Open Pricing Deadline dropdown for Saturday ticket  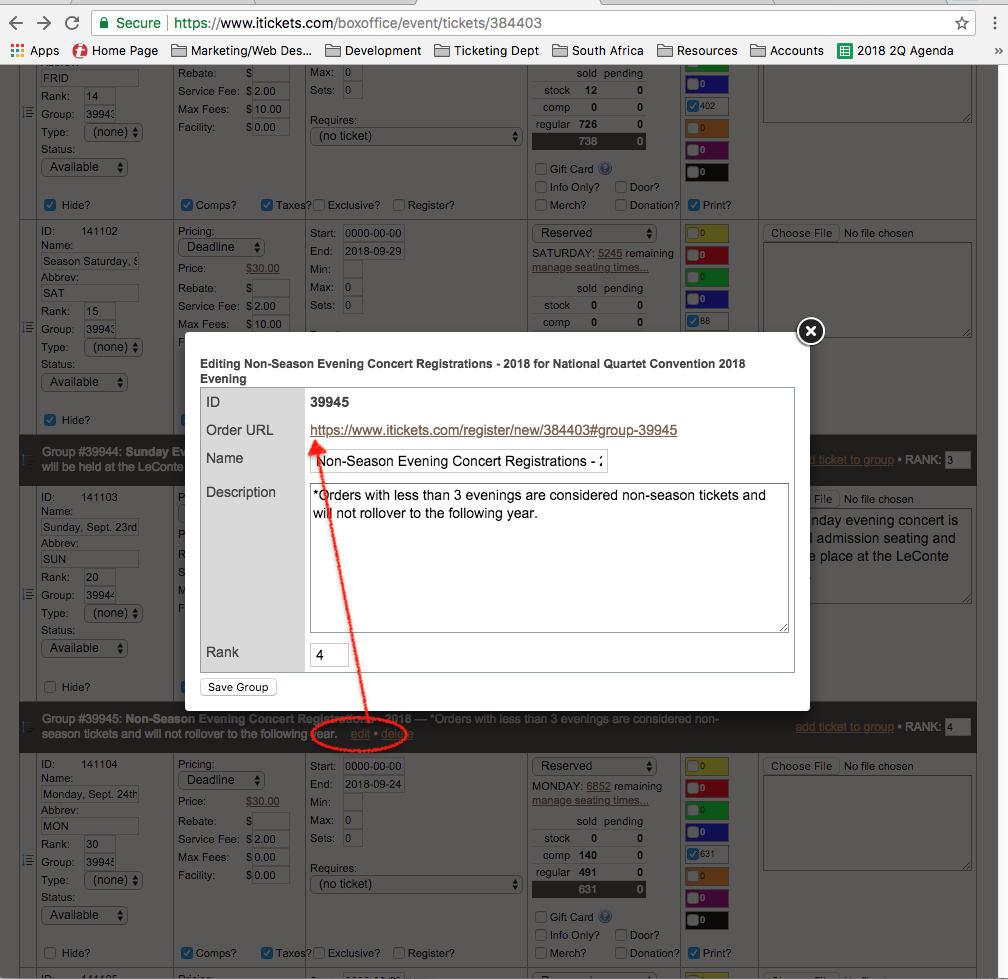(x=221, y=247)
